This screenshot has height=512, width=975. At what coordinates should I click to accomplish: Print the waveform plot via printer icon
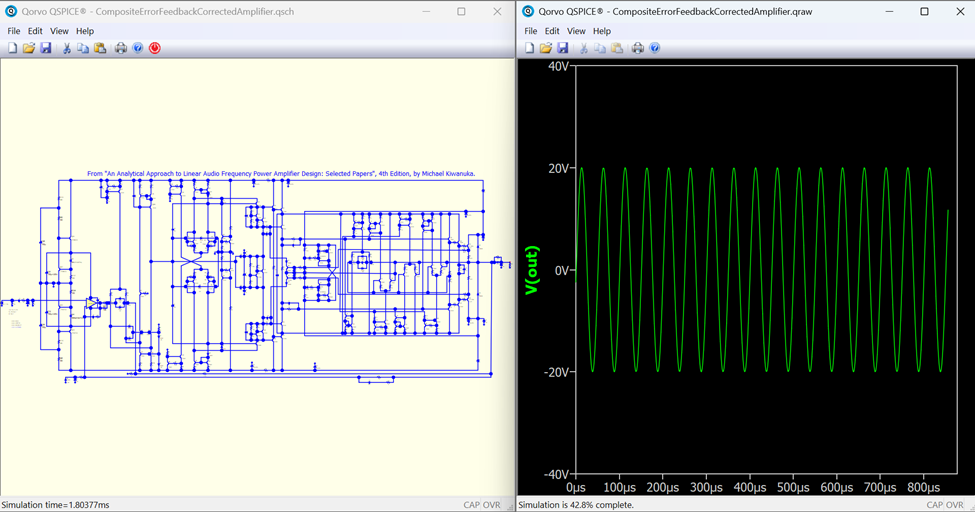(x=638, y=48)
